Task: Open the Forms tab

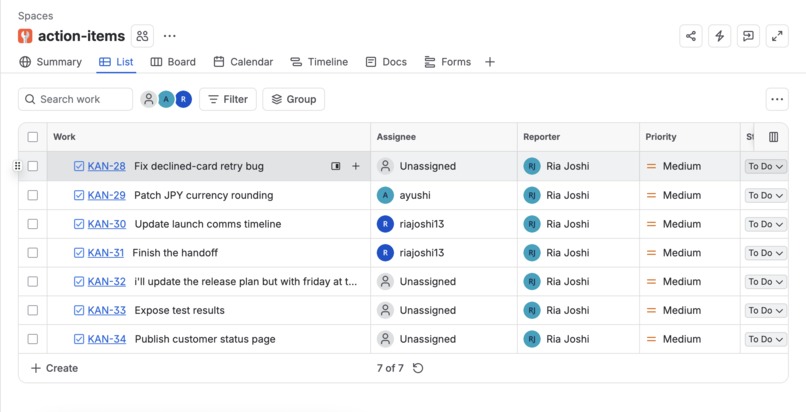Action: point(448,62)
